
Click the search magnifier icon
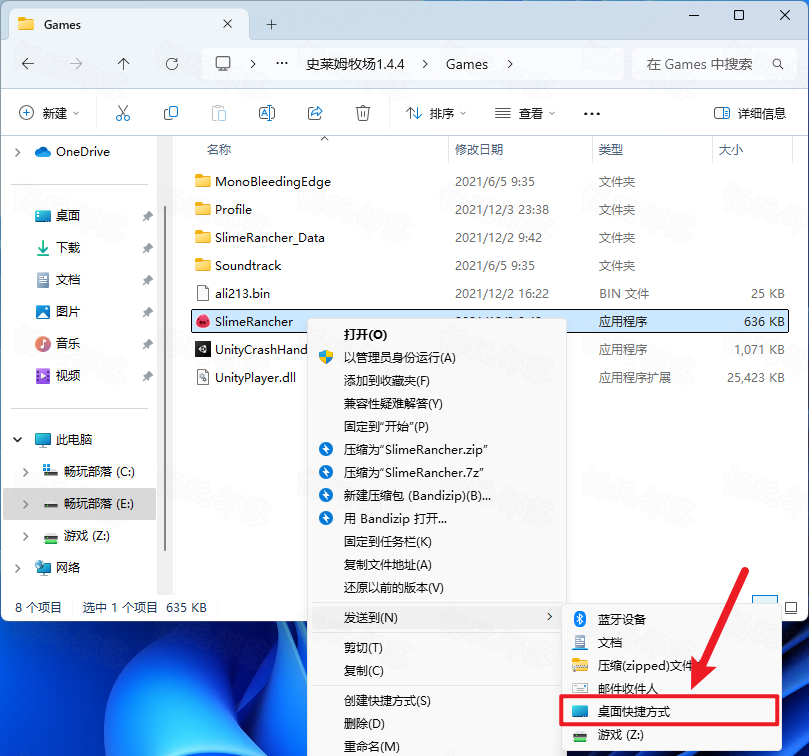click(x=778, y=64)
